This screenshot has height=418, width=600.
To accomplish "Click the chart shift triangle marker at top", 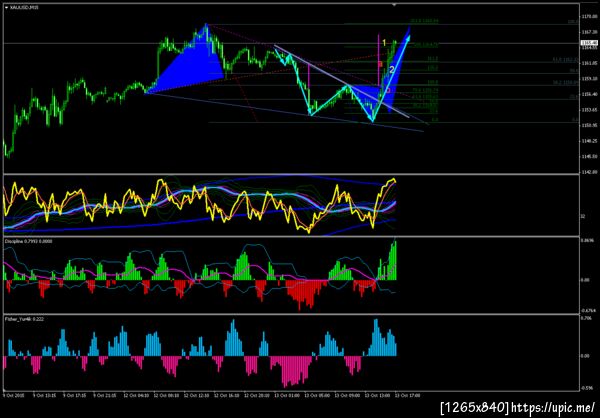I will tap(394, 5).
